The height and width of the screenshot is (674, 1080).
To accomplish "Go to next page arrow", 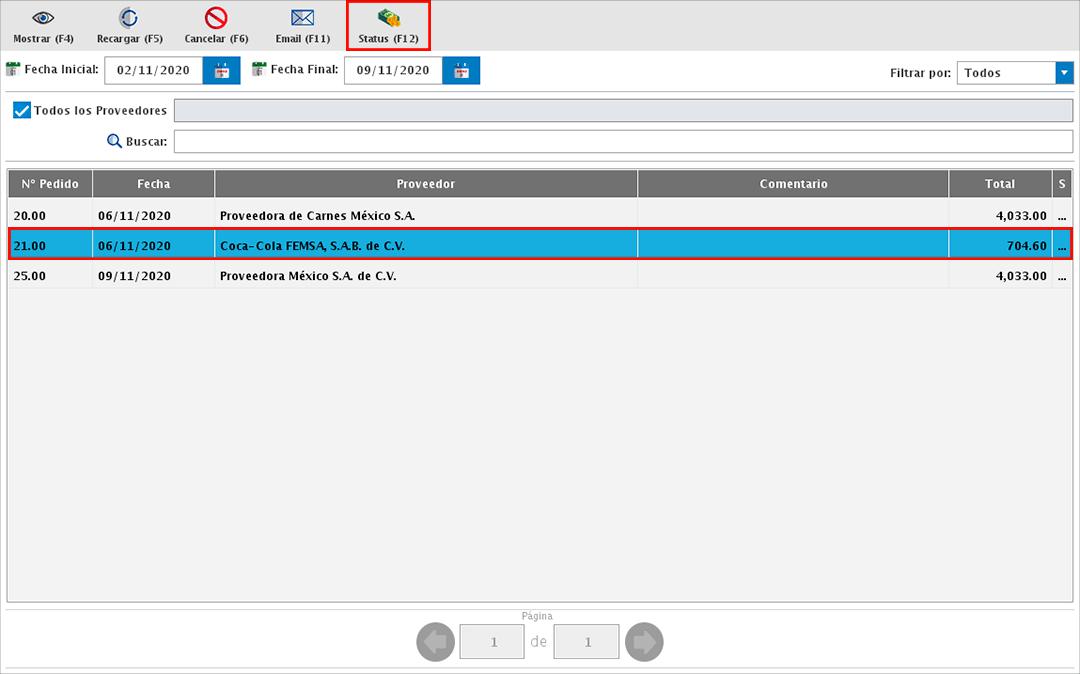I will point(644,642).
